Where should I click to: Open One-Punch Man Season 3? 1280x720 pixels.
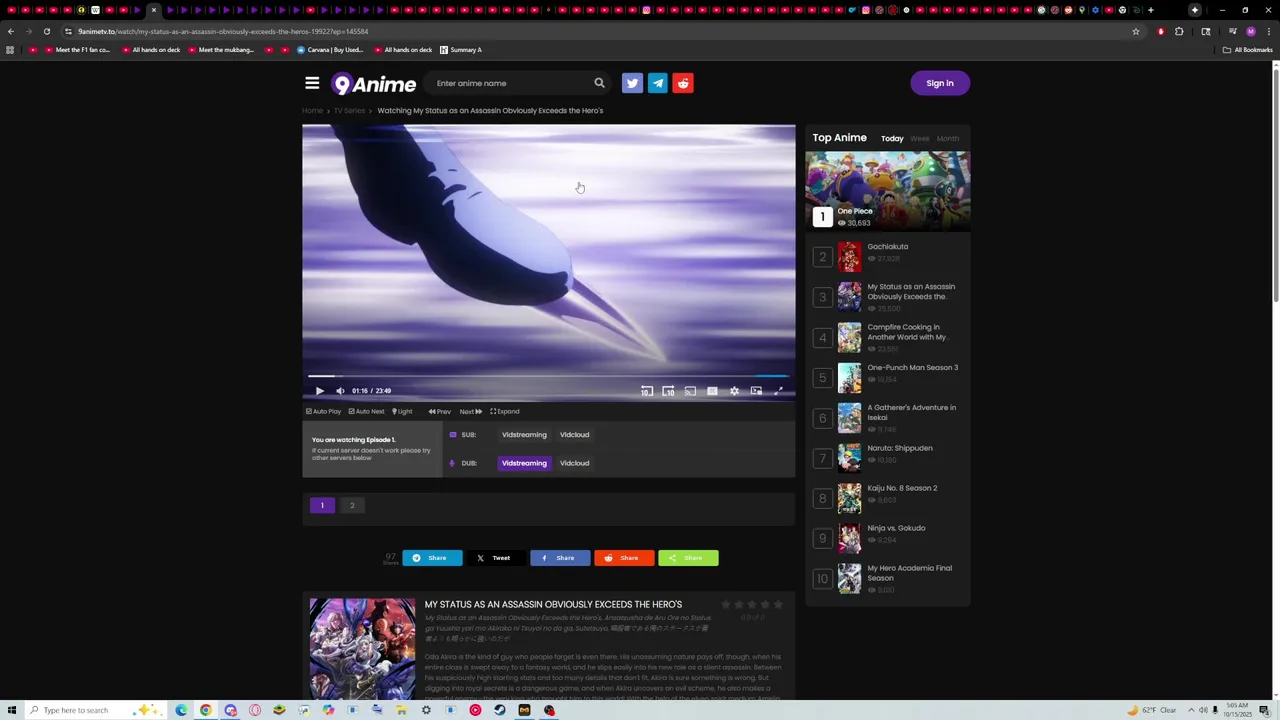(912, 367)
